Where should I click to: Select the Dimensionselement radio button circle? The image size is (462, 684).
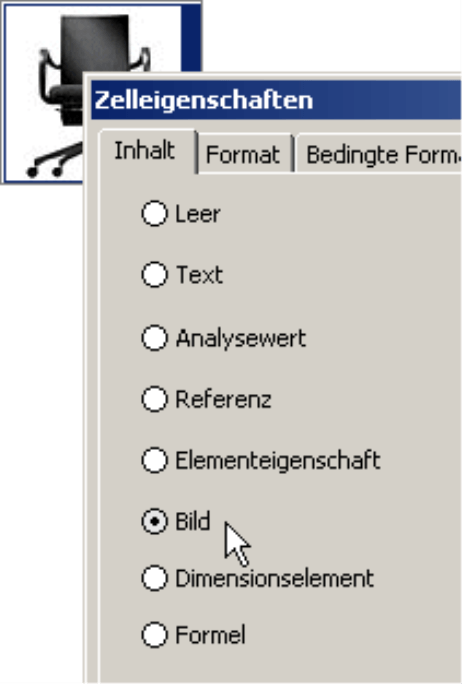pos(154,578)
